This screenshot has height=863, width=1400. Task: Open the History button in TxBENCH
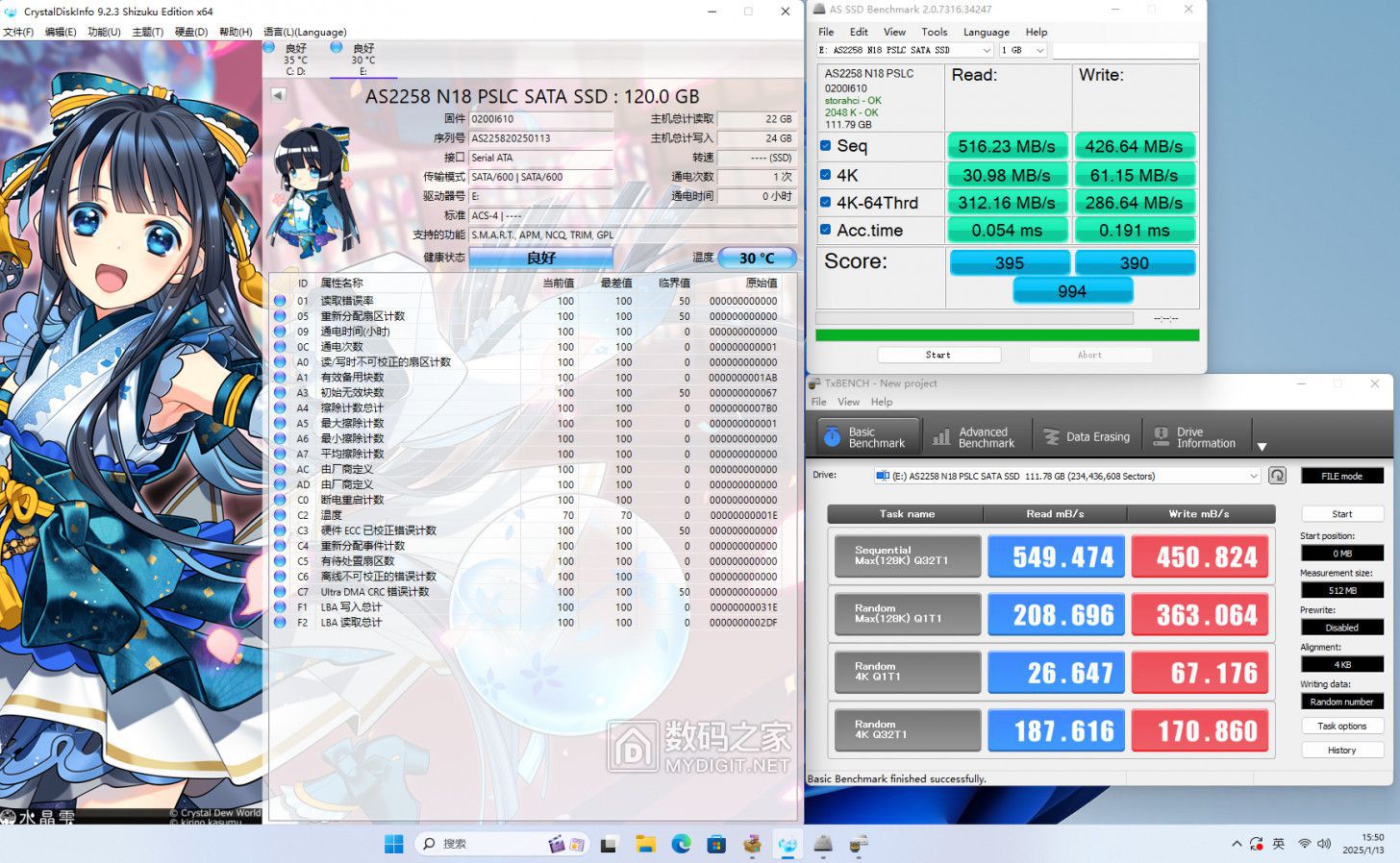click(x=1341, y=751)
